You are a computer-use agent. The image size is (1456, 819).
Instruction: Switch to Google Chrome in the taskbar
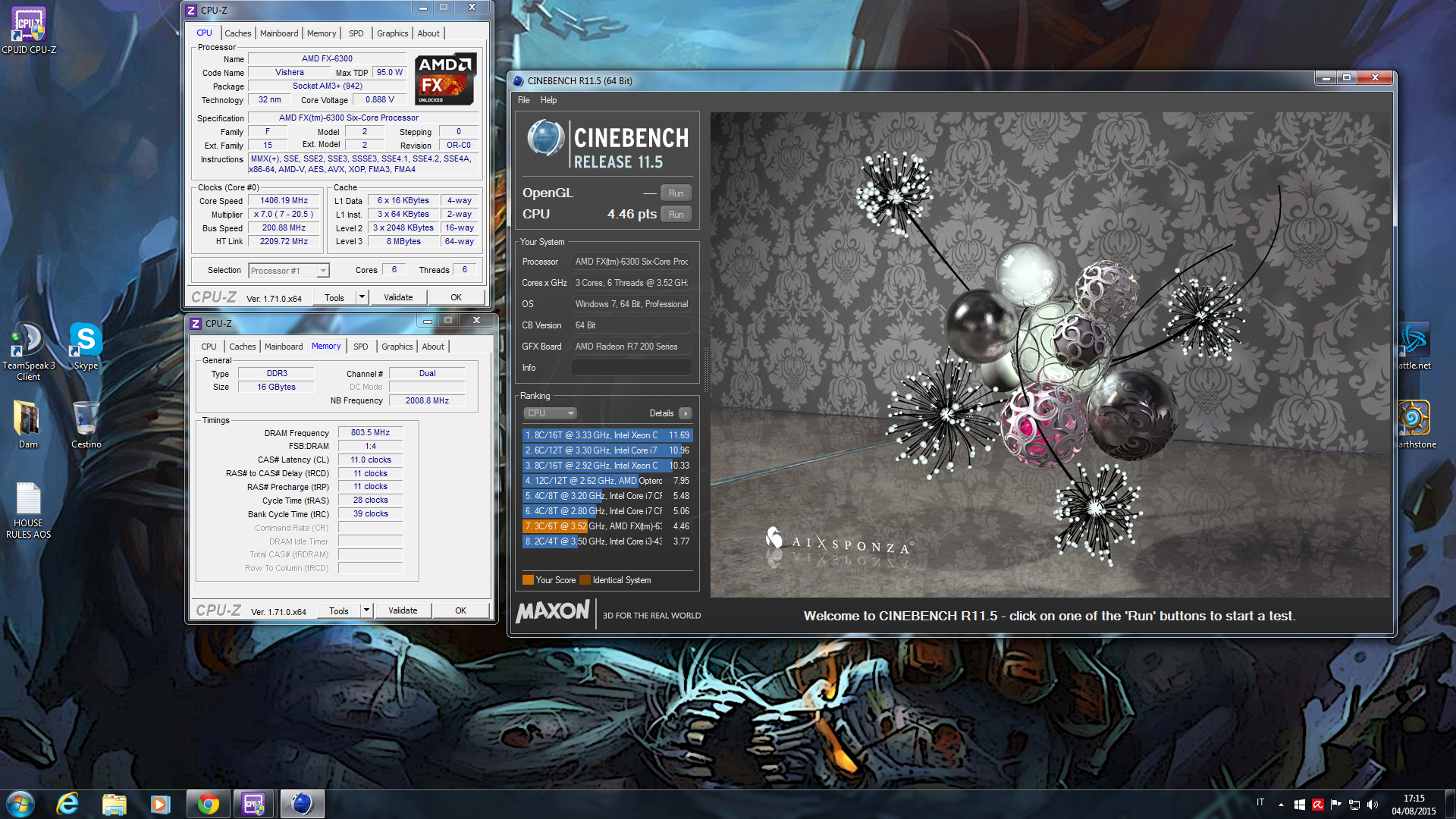pyautogui.click(x=208, y=804)
